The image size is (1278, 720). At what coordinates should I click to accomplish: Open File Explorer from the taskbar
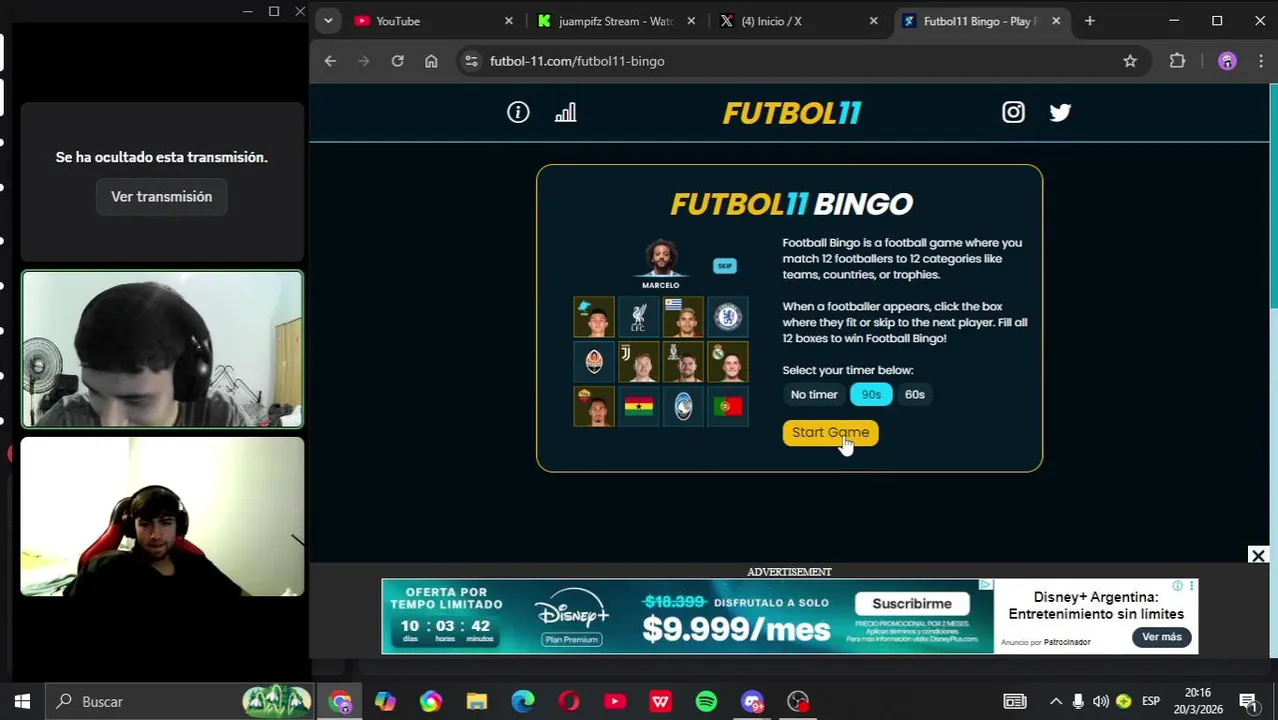point(476,701)
